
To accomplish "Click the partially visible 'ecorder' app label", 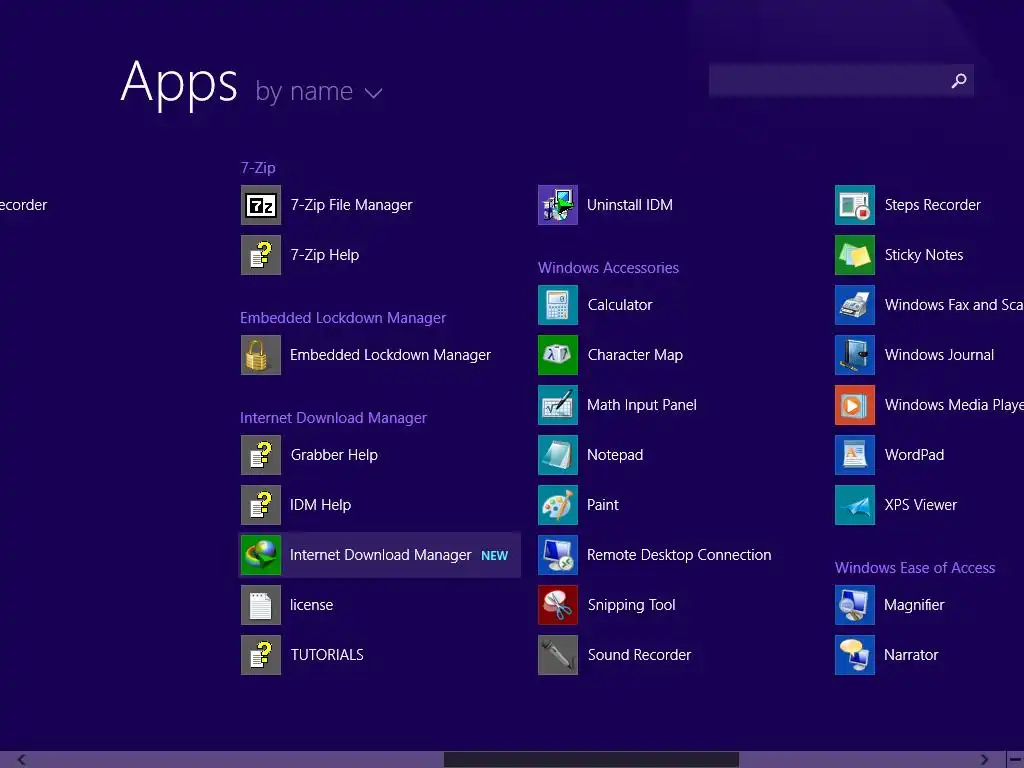I will [x=24, y=205].
